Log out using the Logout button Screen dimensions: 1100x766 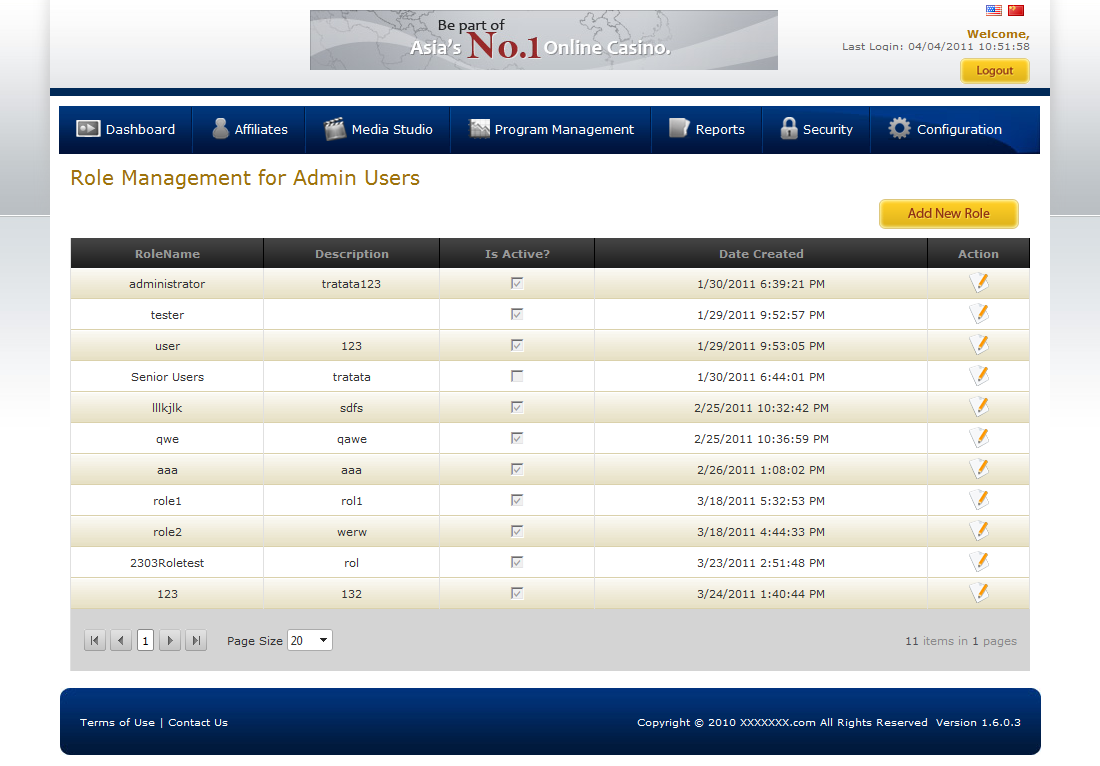994,71
